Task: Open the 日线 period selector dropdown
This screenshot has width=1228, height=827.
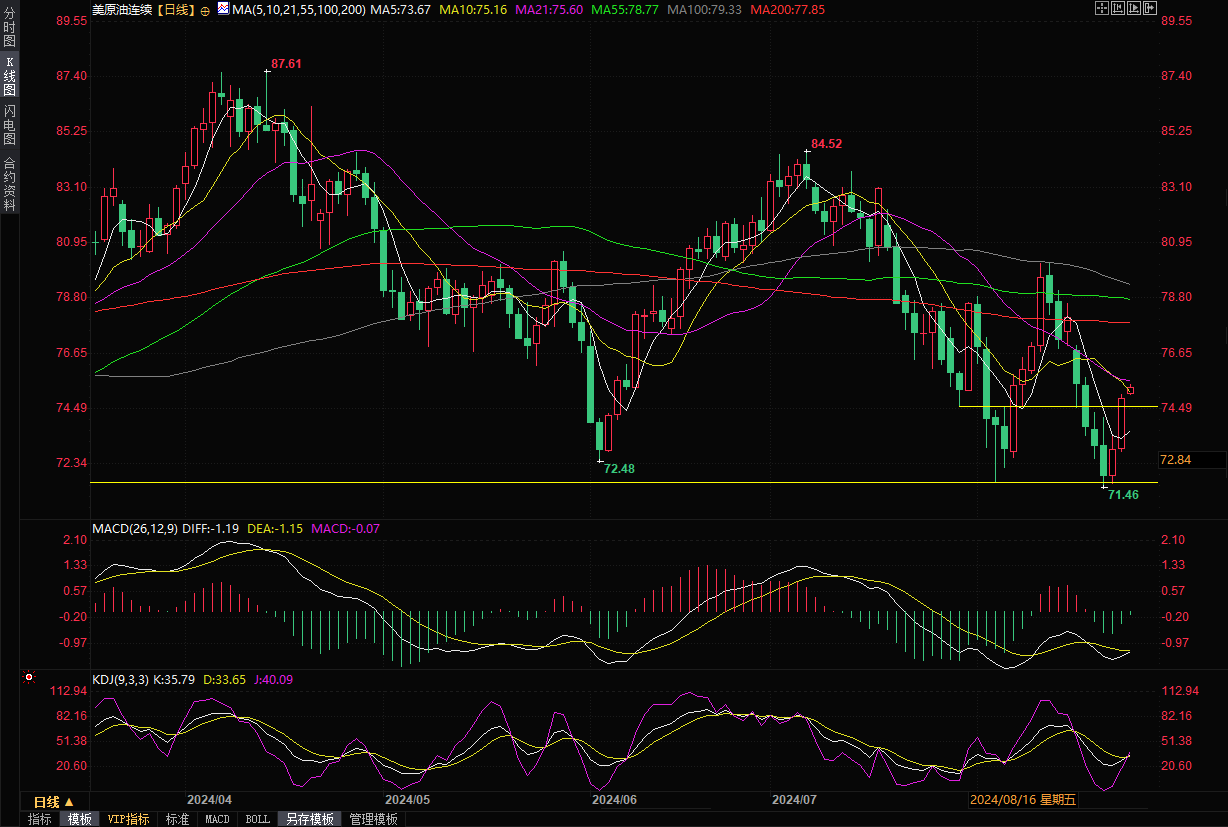Action: [x=53, y=802]
